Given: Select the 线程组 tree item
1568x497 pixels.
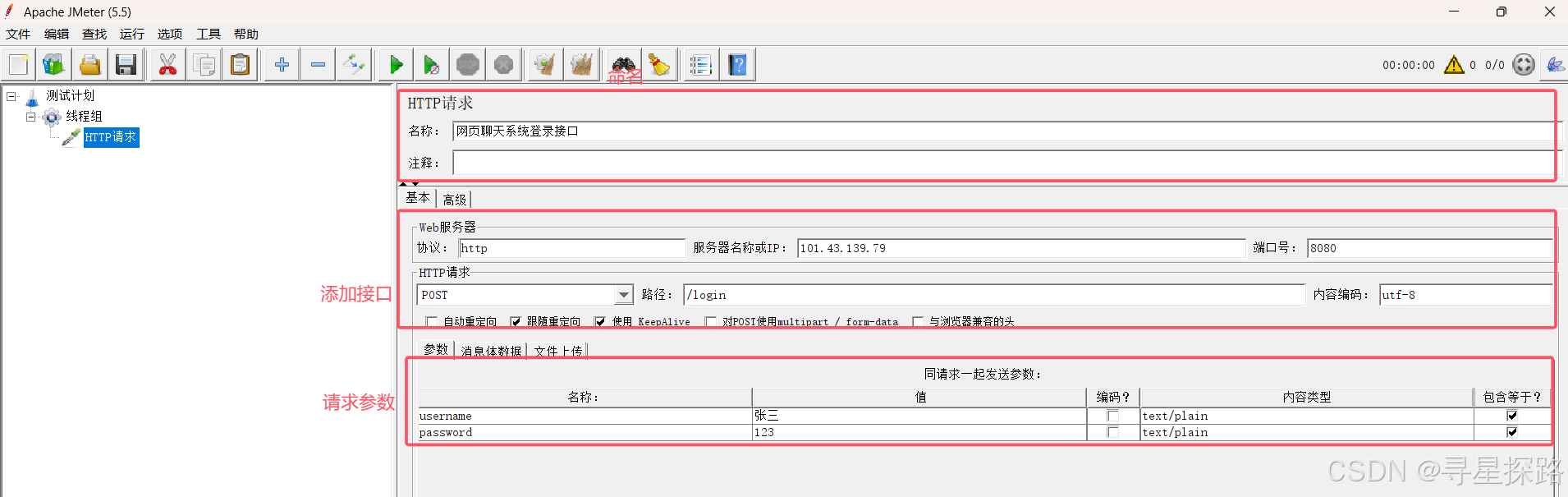Looking at the screenshot, I should click(x=84, y=117).
